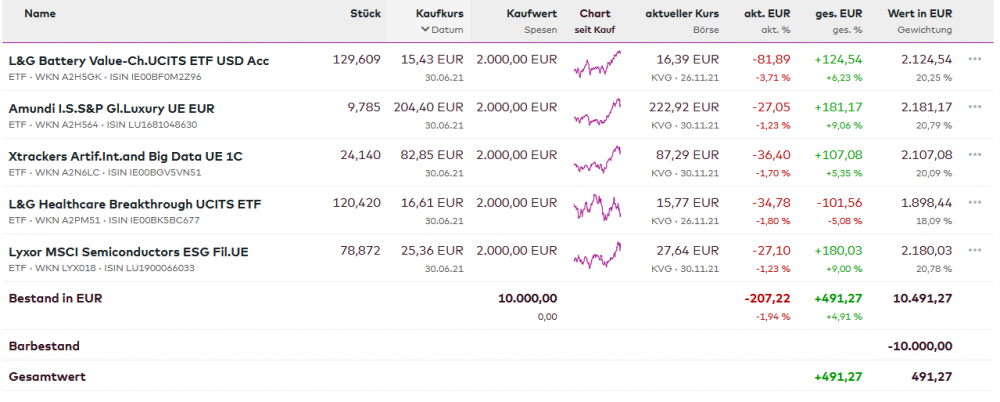Sort by aktueller Kurs column header
This screenshot has height=402, width=1000.
[682, 14]
